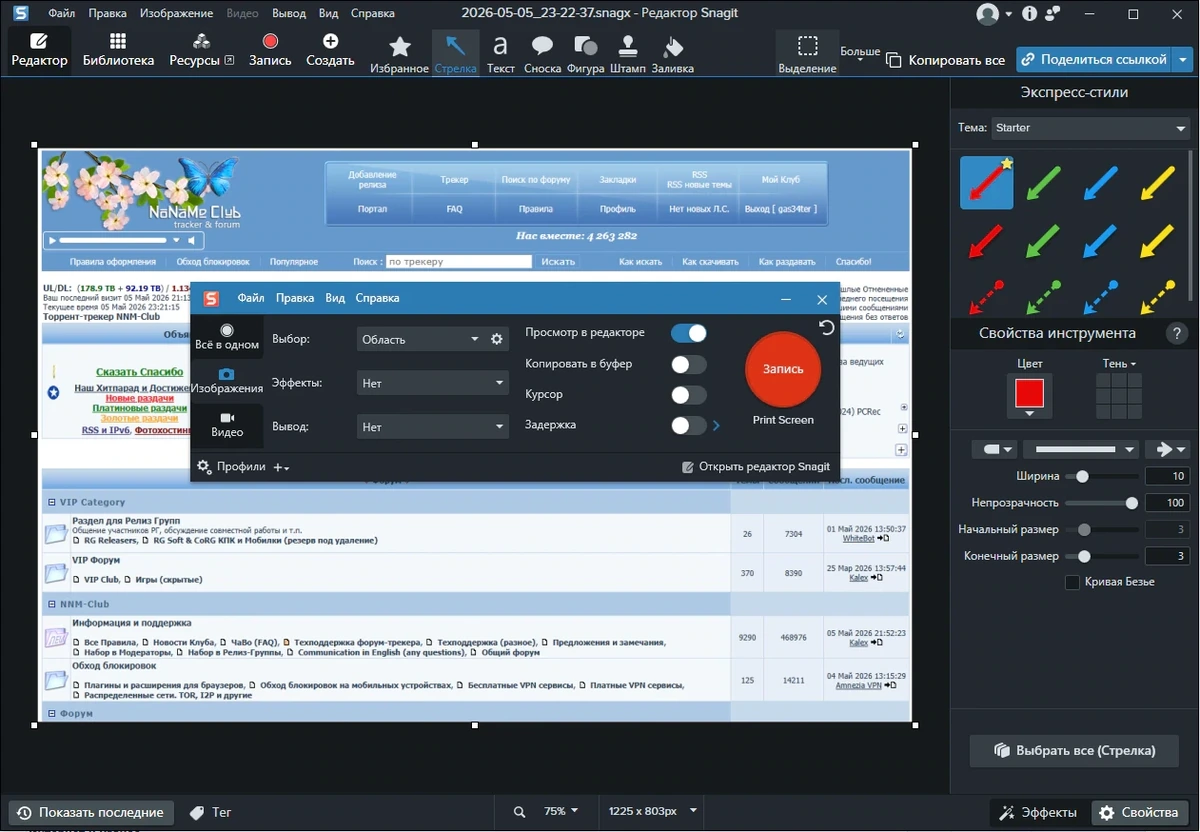
Task: Open the Правка menu in capture window
Action: (295, 298)
